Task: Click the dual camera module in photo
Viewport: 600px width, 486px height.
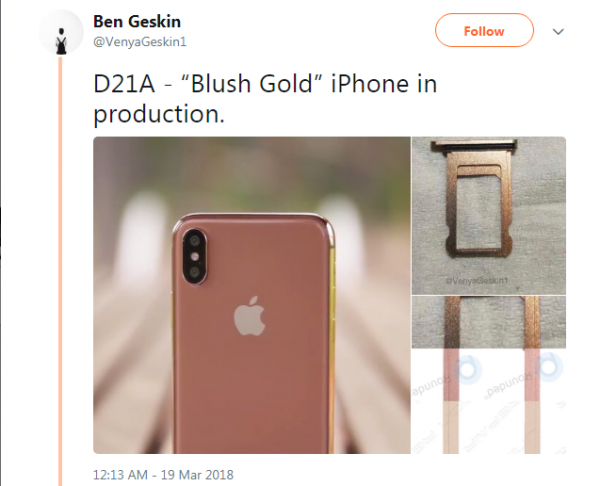Action: tap(195, 257)
